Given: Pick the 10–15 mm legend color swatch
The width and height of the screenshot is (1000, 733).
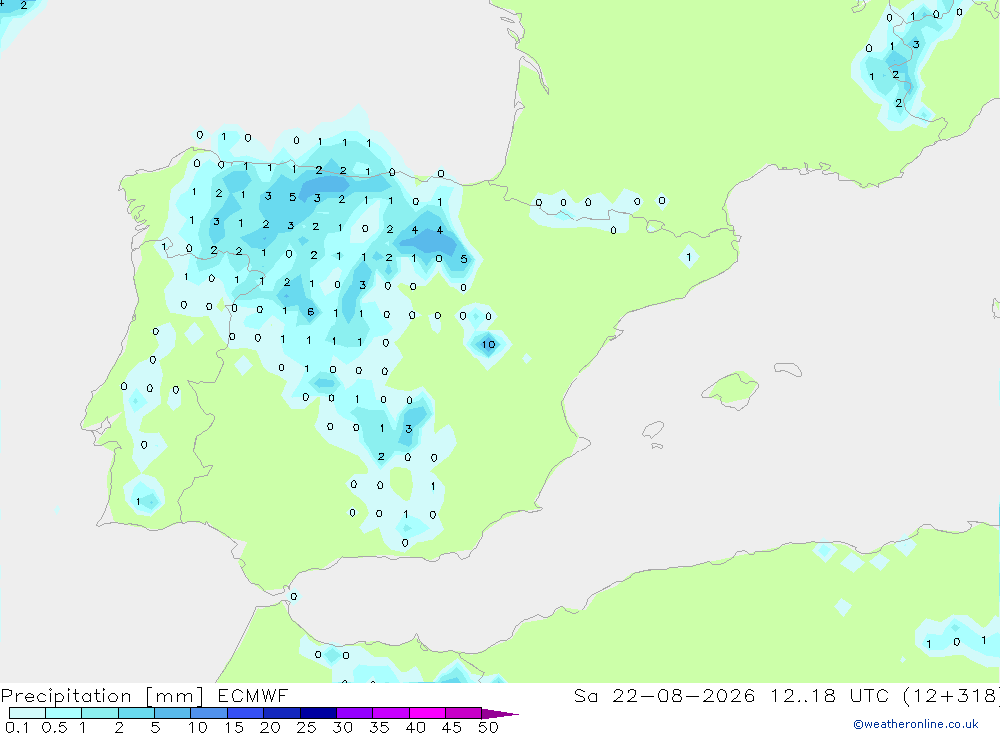Looking at the screenshot, I should [x=209, y=713].
